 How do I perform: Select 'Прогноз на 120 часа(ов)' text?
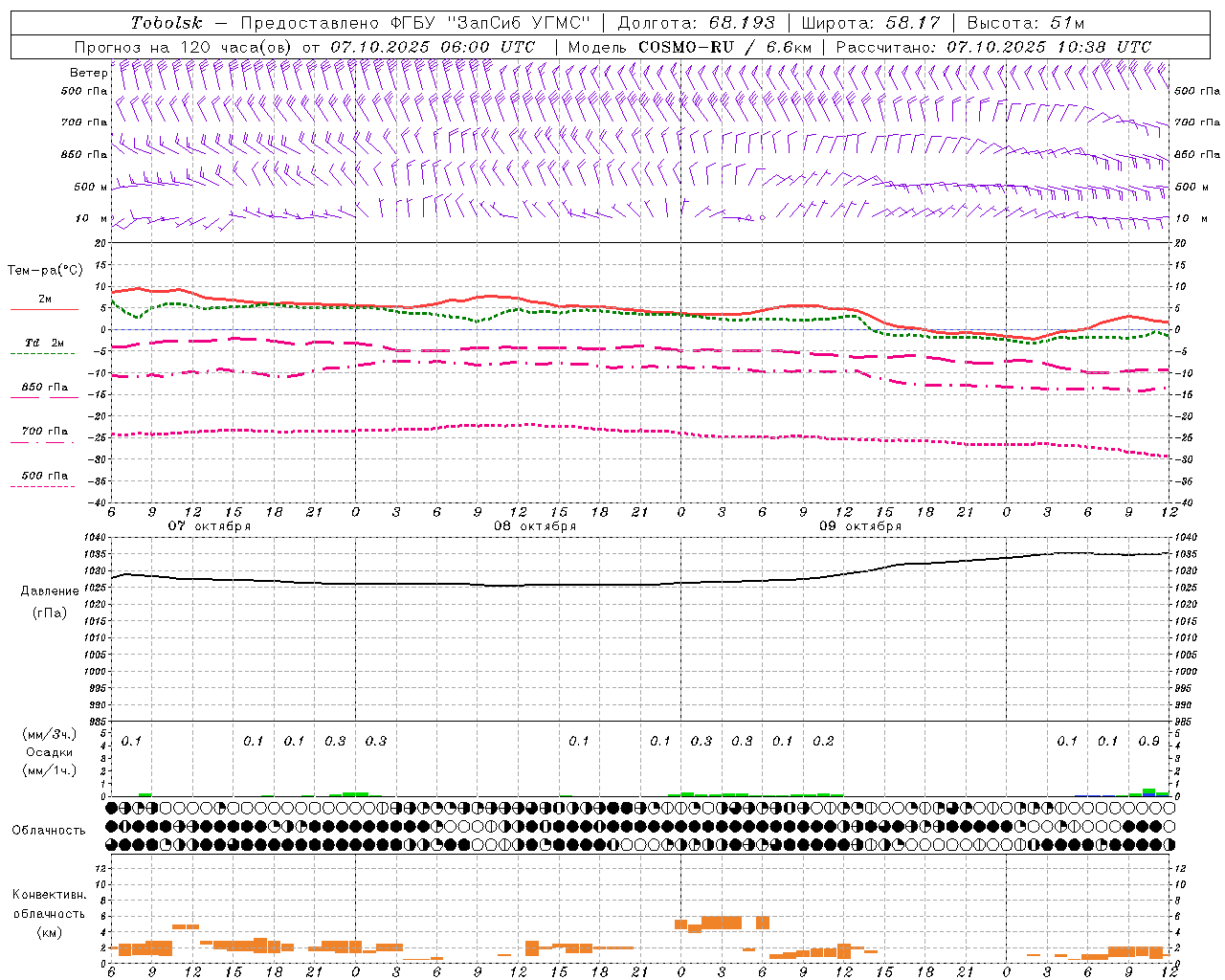click(x=184, y=47)
